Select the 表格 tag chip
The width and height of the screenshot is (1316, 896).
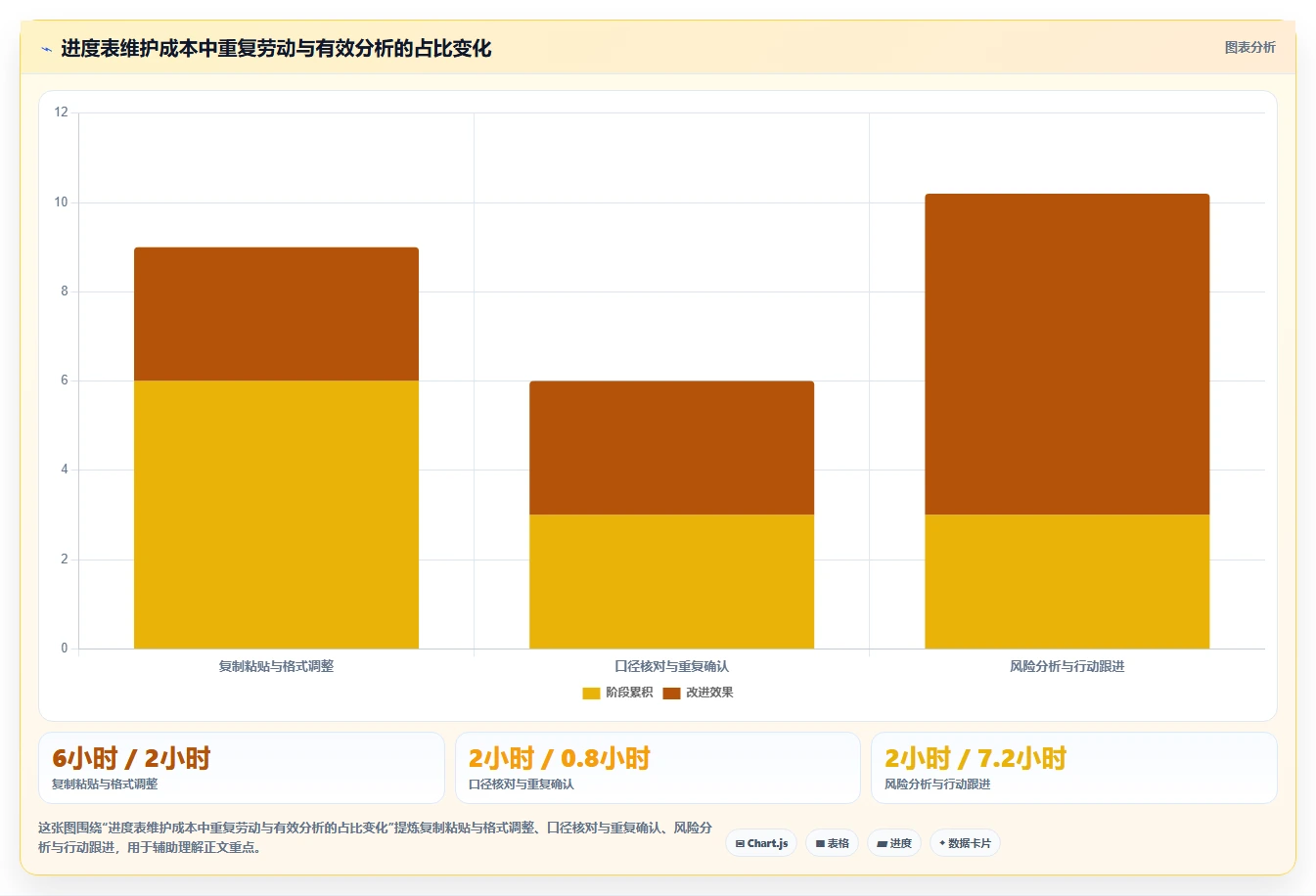pyautogui.click(x=833, y=843)
